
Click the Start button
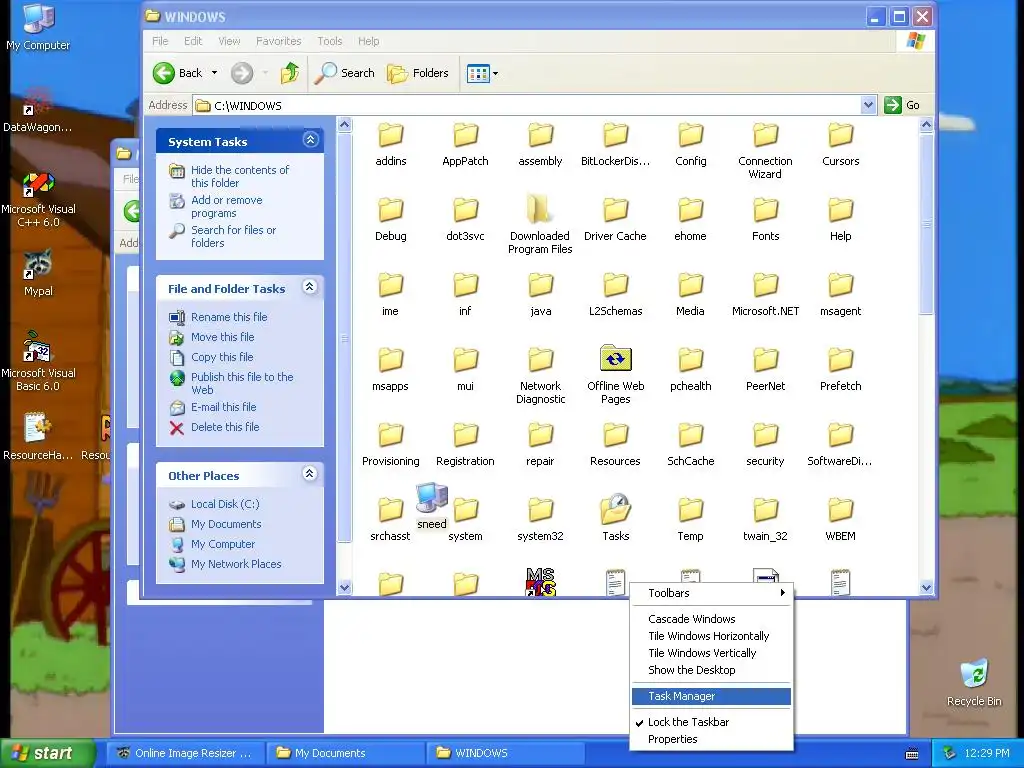point(47,753)
